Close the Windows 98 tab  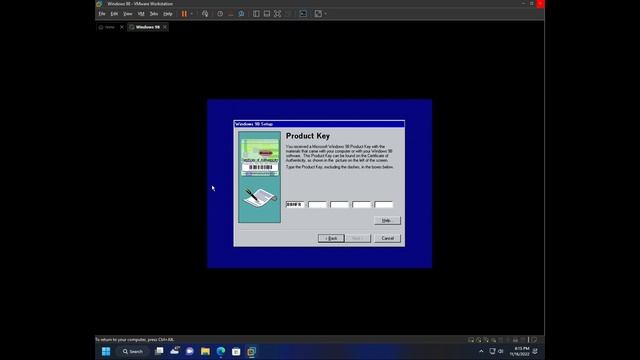[x=165, y=27]
